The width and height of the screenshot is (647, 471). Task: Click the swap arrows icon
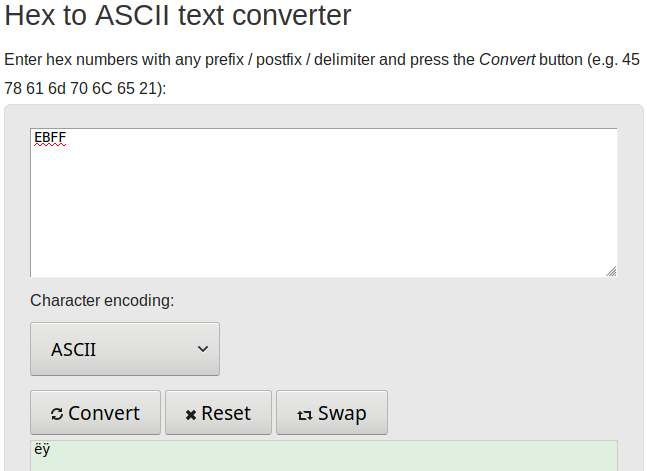(305, 414)
